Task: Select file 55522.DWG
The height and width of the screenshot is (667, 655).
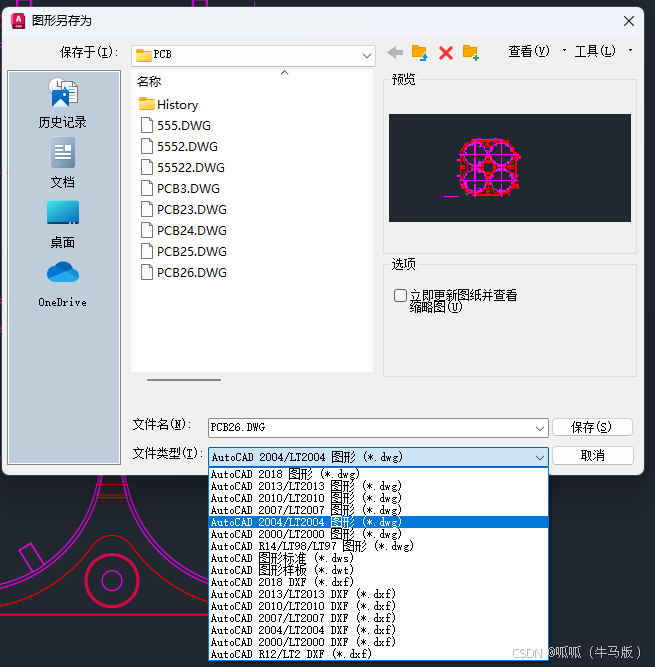Action: pos(183,168)
